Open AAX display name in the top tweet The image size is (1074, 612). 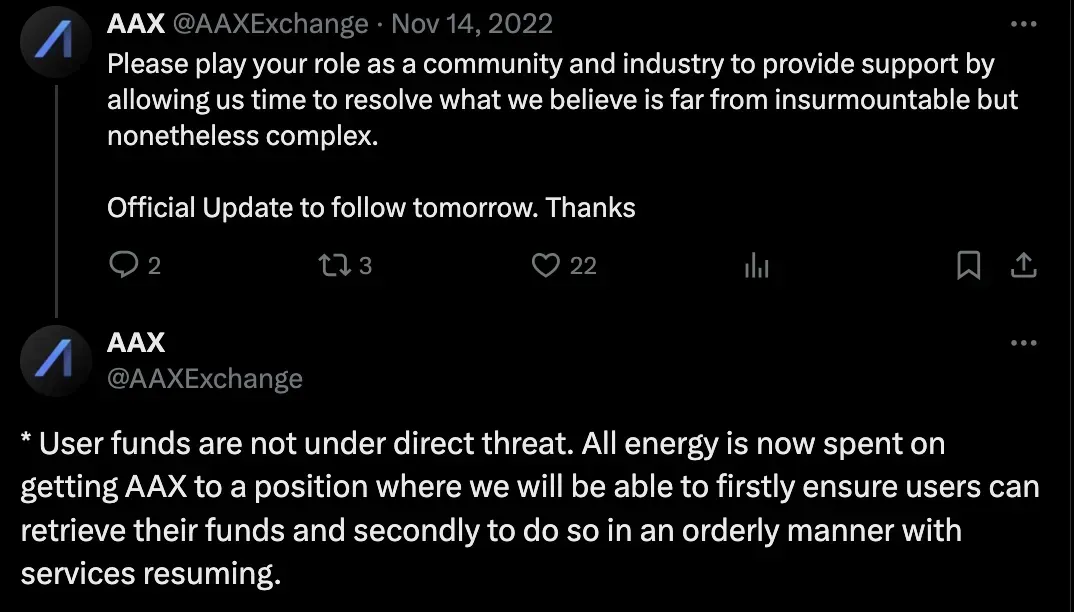point(136,24)
